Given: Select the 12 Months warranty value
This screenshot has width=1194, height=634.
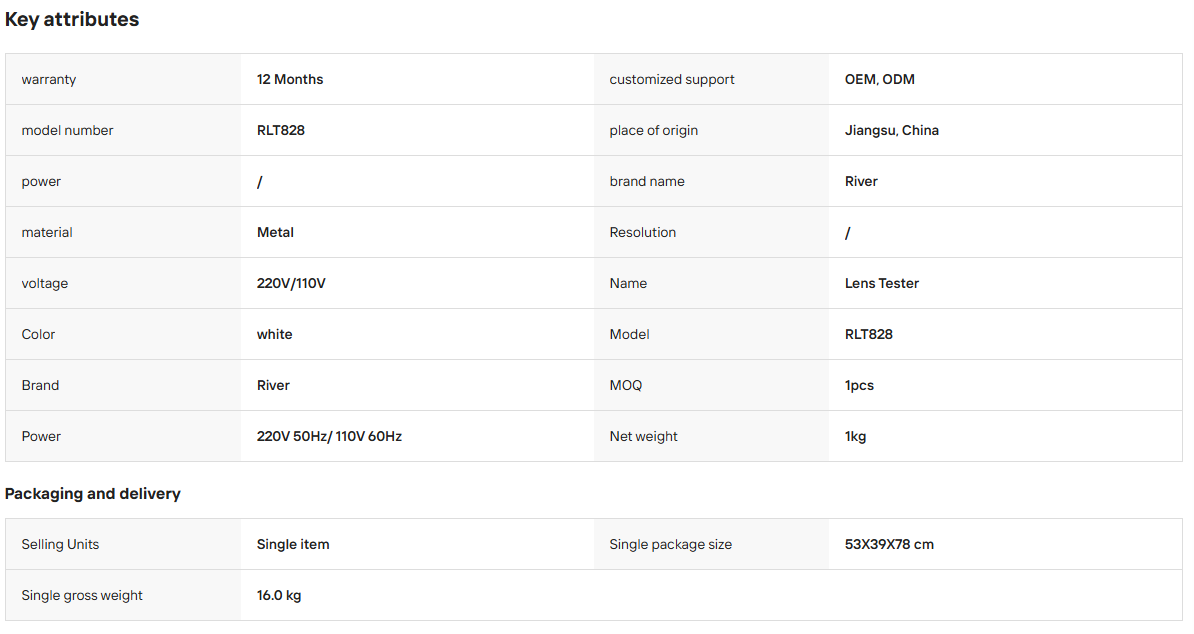Looking at the screenshot, I should coord(289,79).
